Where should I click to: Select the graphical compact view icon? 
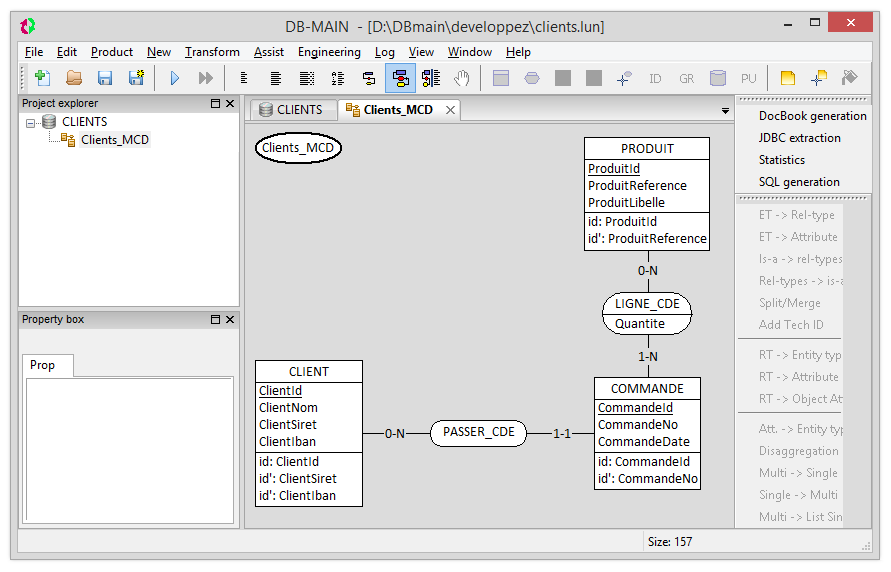[x=369, y=78]
